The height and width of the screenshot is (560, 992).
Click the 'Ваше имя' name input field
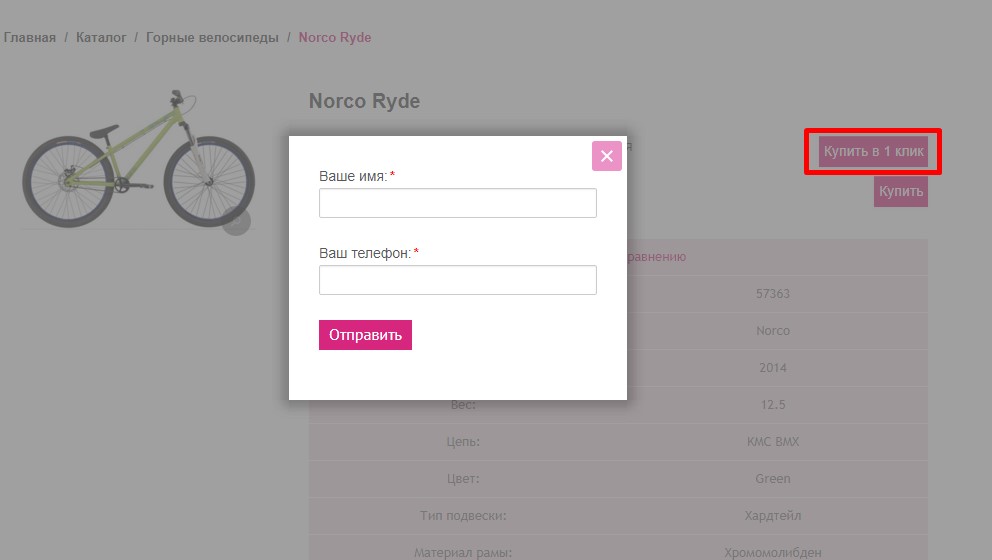pyautogui.click(x=457, y=202)
